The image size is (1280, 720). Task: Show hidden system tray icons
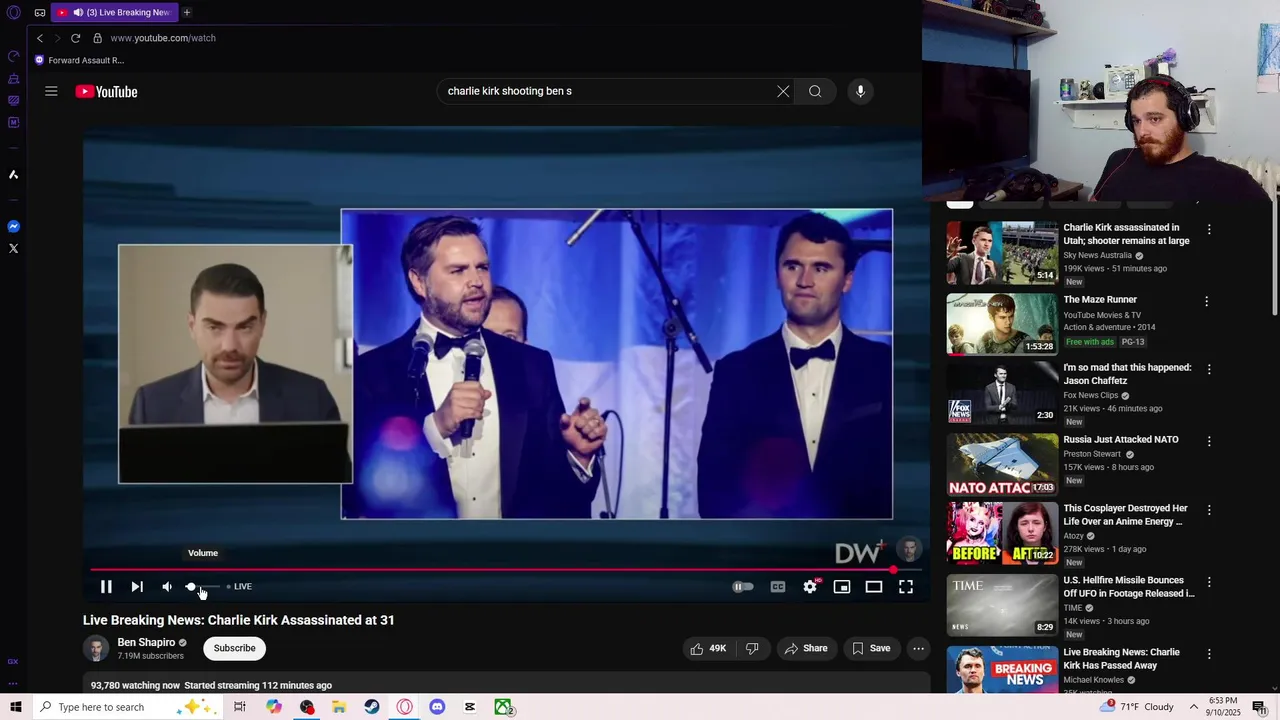[1194, 707]
